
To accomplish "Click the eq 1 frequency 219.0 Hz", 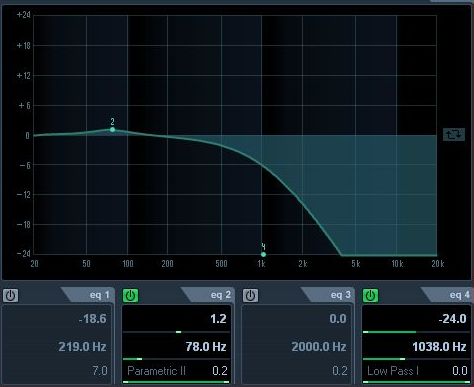I will (82, 347).
